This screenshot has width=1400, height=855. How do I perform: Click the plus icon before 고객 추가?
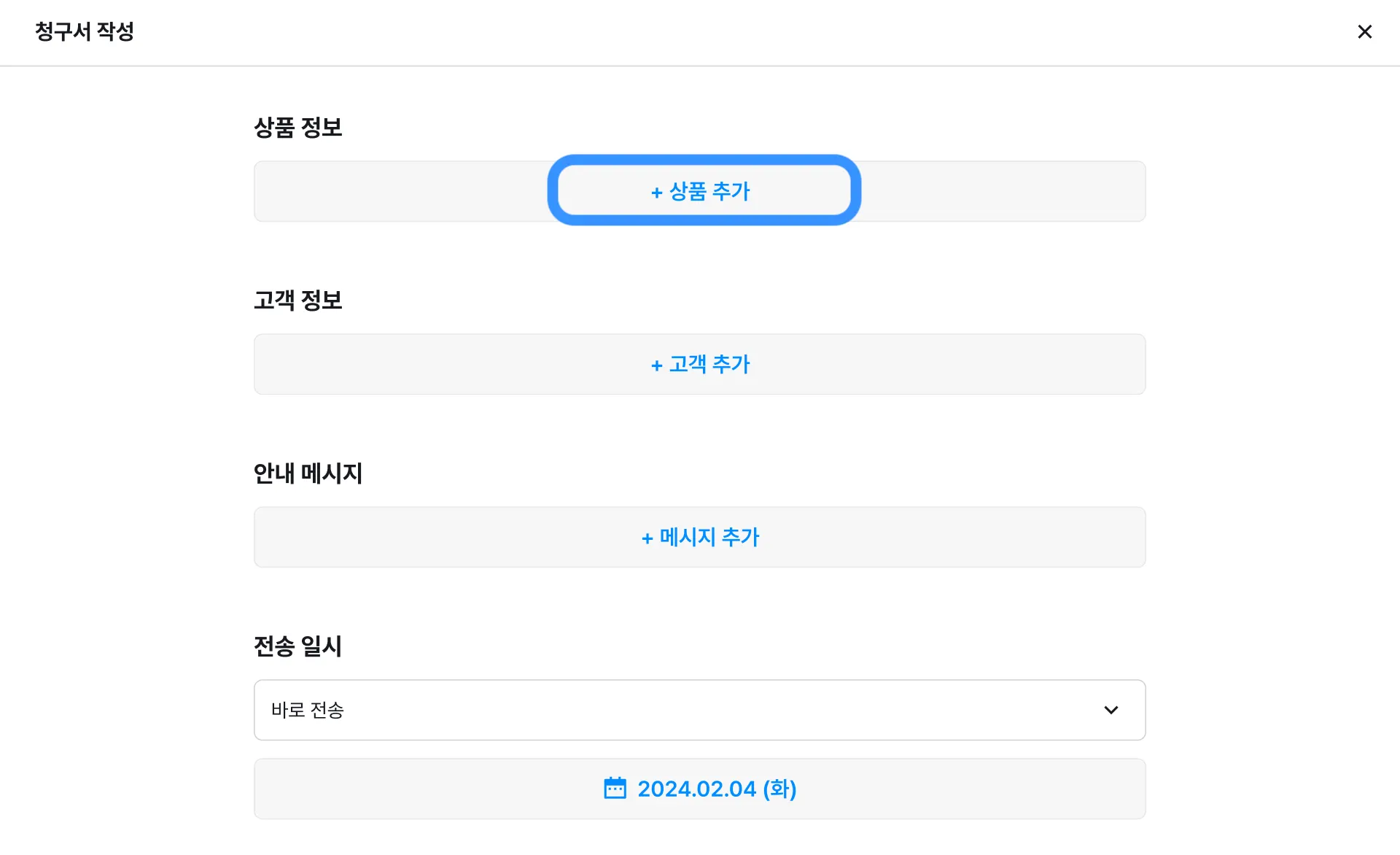point(656,365)
